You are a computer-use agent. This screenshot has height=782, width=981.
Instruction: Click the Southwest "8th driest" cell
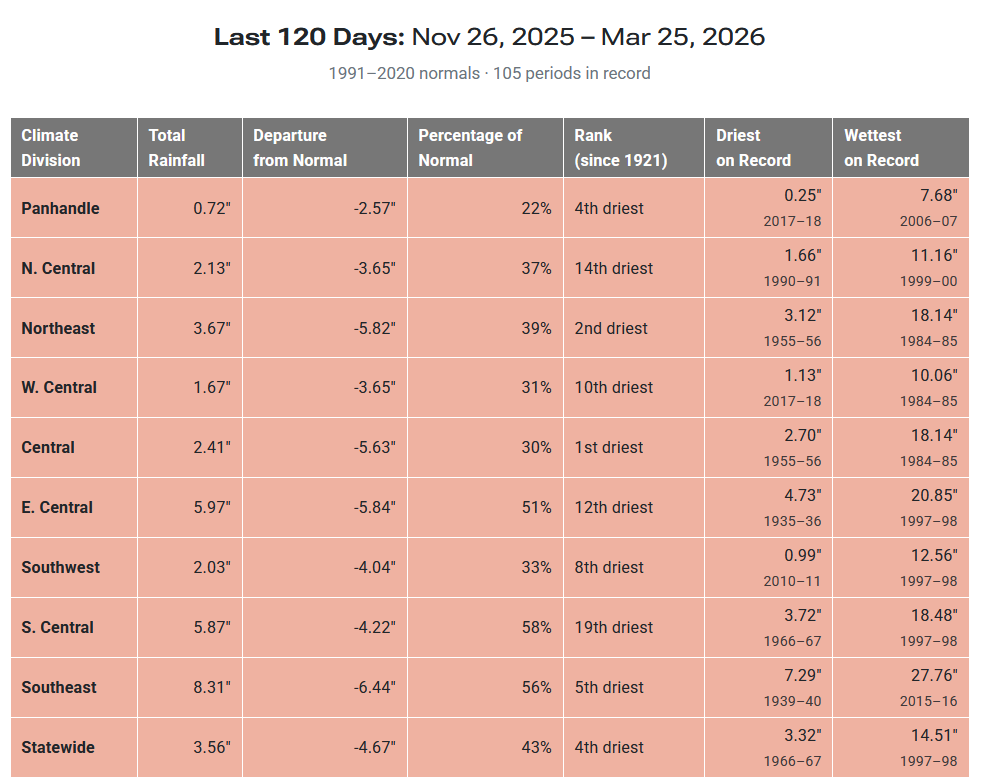pyautogui.click(x=609, y=567)
